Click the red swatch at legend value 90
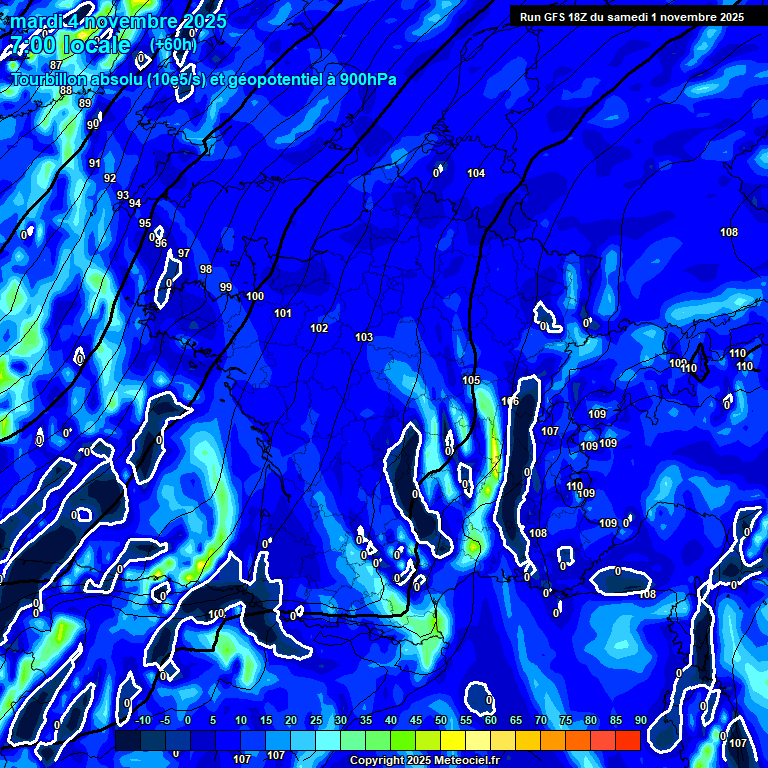768x768 pixels. pyautogui.click(x=628, y=740)
